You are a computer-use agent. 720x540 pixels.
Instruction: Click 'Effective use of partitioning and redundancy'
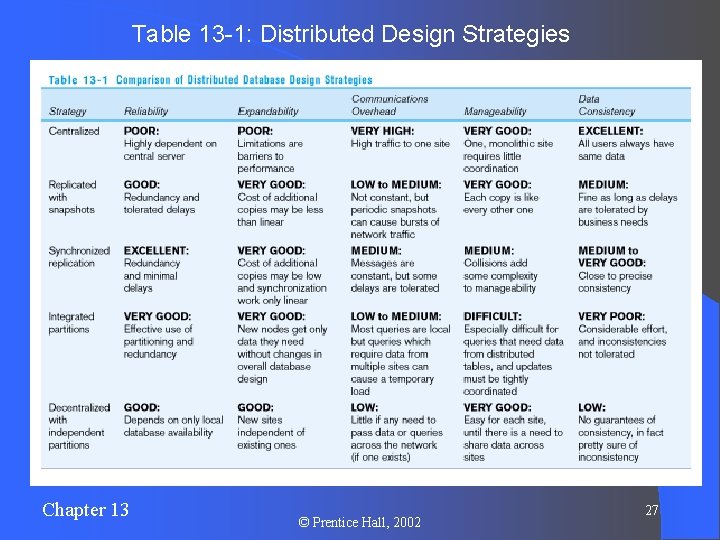click(158, 342)
